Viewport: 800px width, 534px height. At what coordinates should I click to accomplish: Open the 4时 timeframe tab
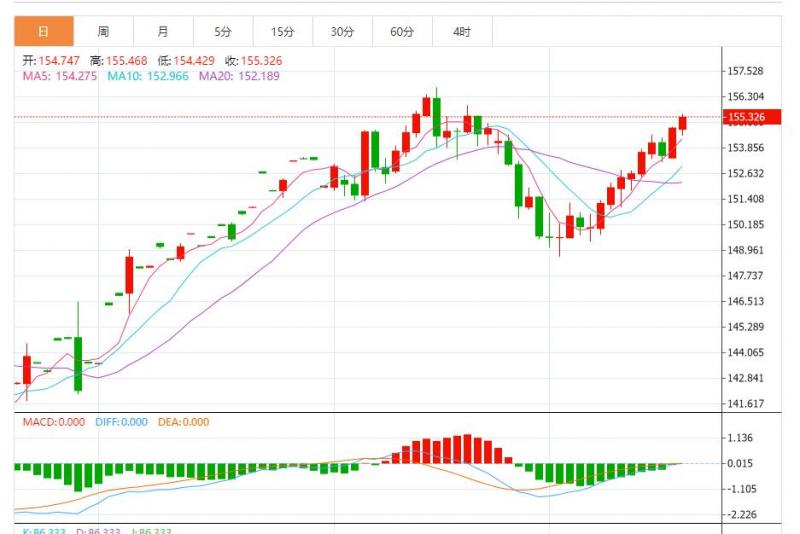point(461,32)
